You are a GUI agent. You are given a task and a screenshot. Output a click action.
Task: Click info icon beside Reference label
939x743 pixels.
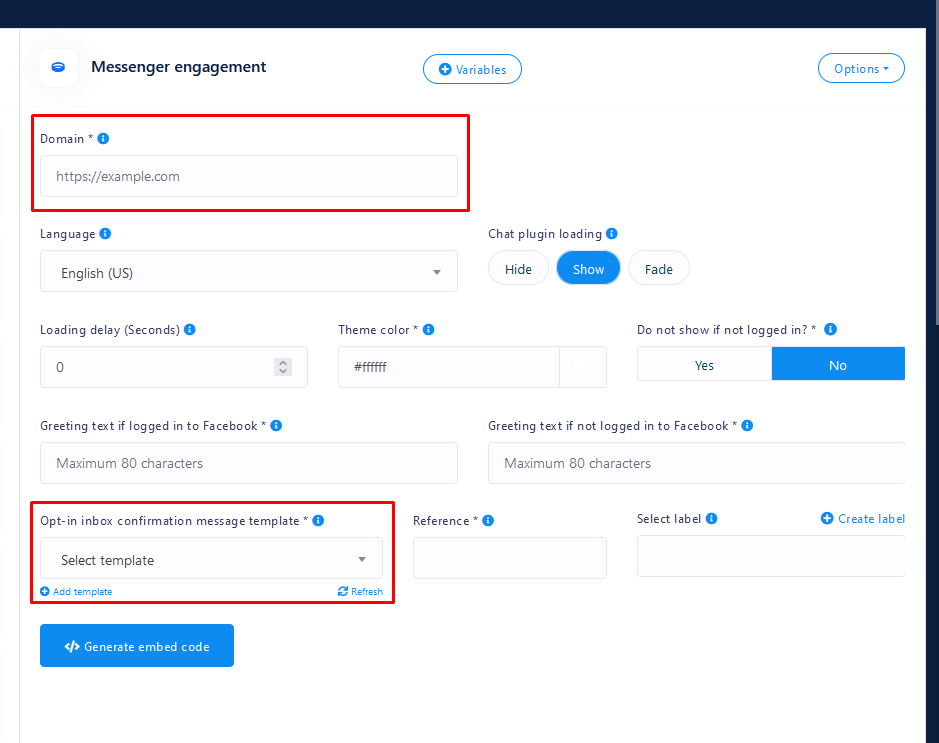click(488, 521)
